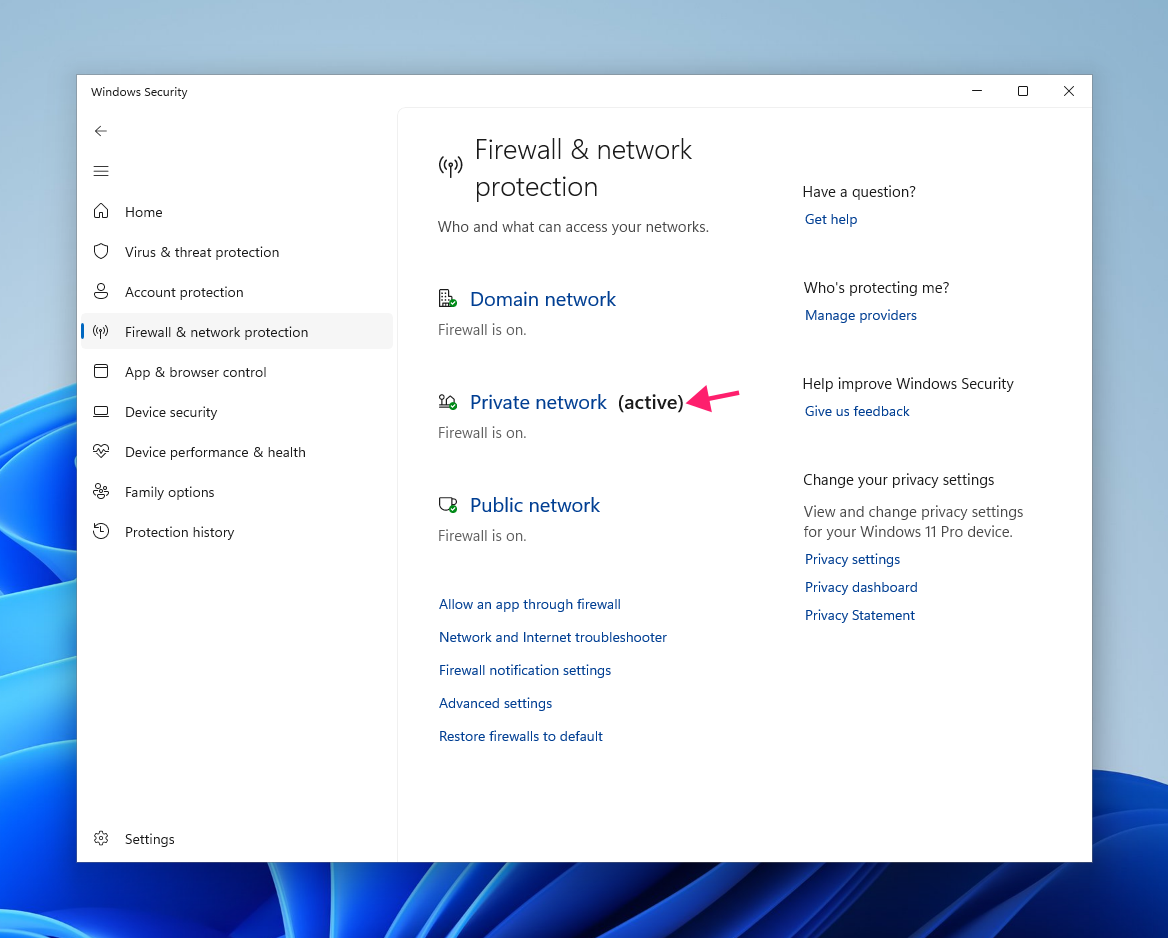Click the Protection history clock icon
Viewport: 1168px width, 938px height.
101,531
